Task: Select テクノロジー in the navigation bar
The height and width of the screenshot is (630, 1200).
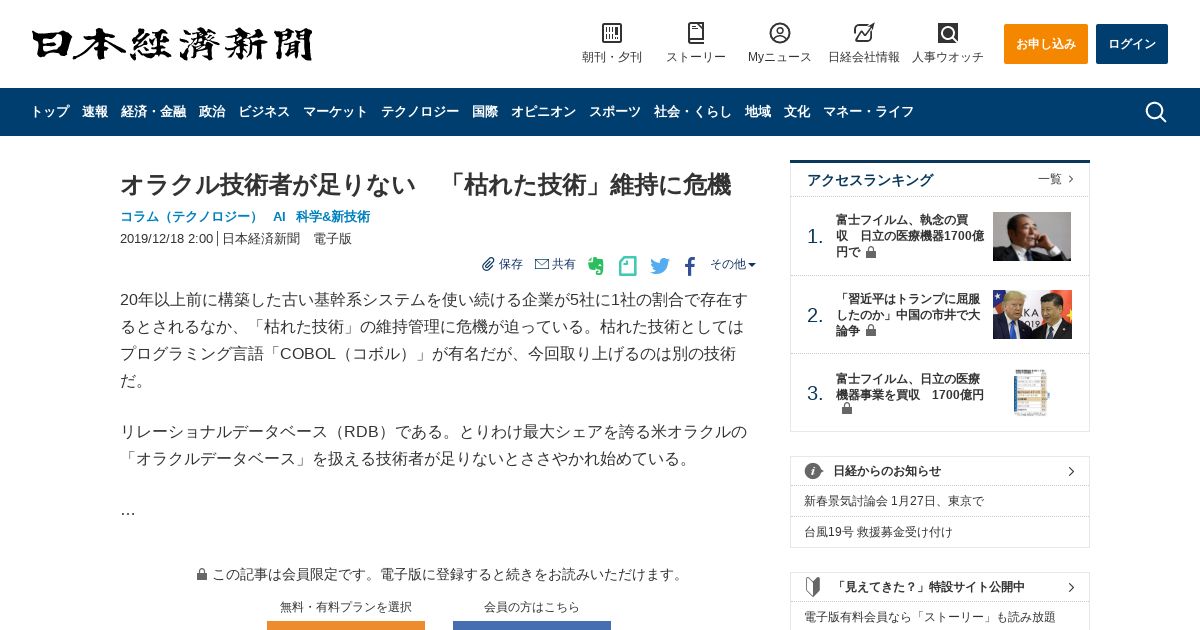Action: coord(420,112)
